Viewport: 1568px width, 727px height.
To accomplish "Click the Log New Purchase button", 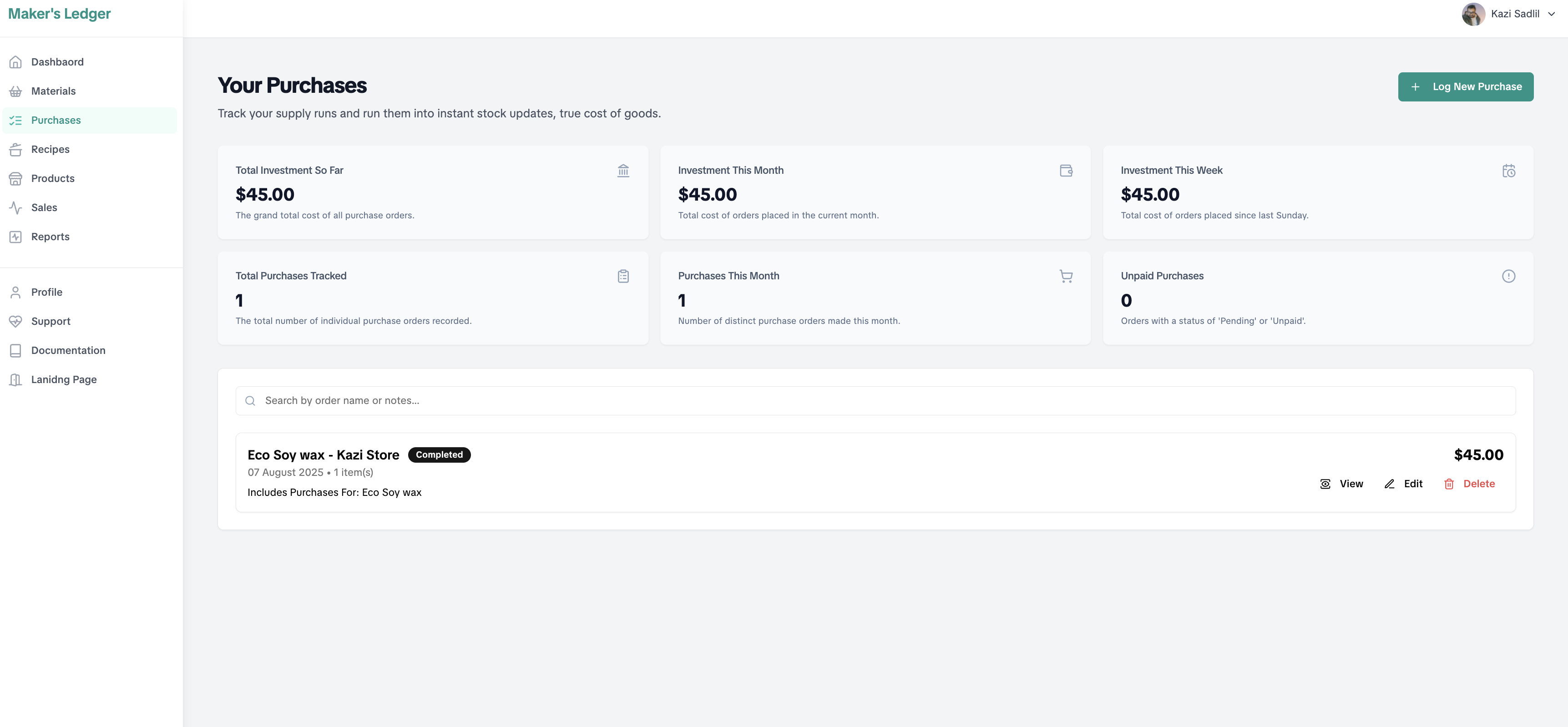I will [x=1466, y=87].
